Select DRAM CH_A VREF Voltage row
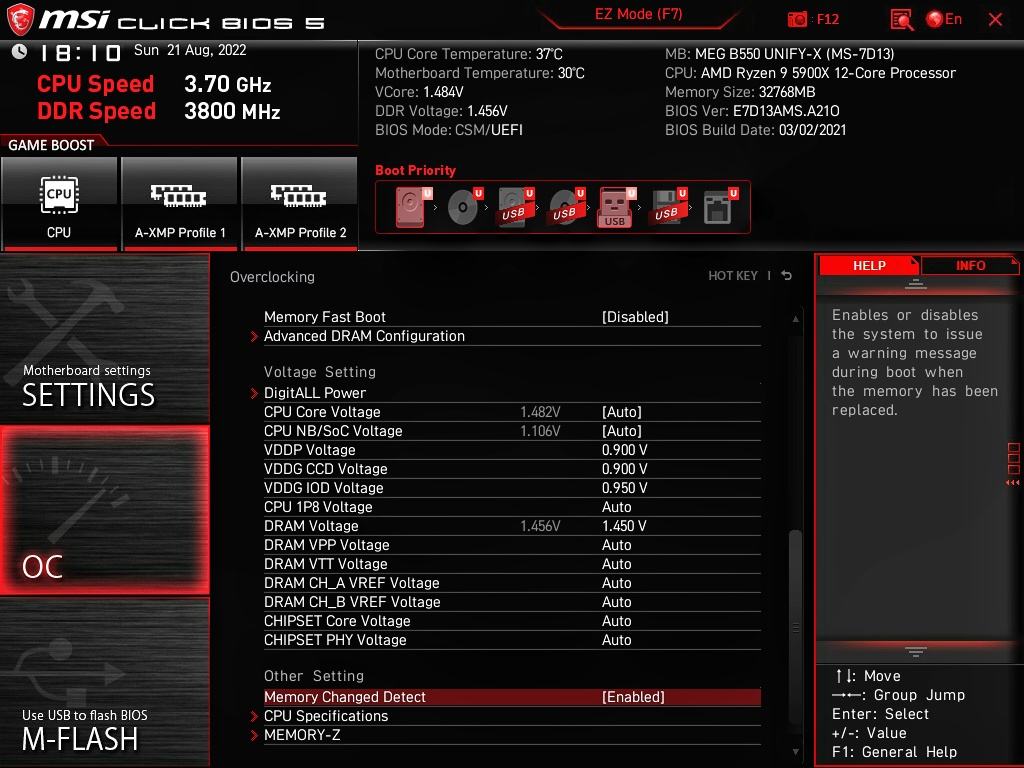The width and height of the screenshot is (1024, 768). pyautogui.click(x=512, y=583)
